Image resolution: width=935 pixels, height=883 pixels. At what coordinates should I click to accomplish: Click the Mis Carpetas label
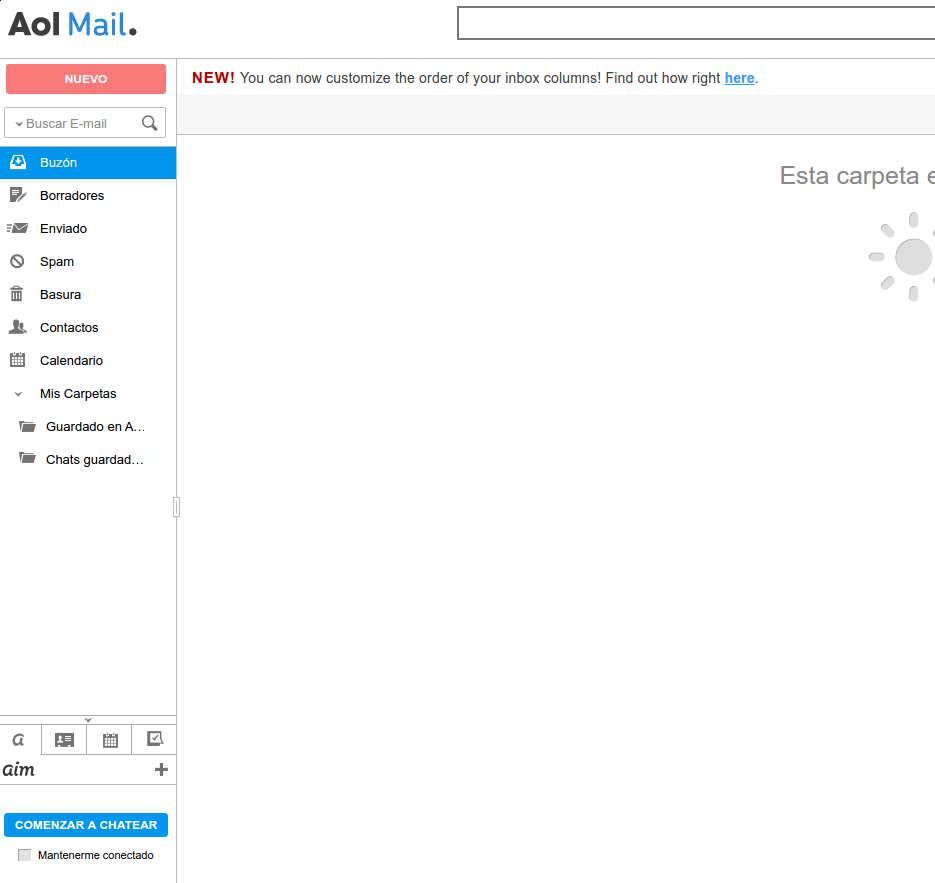click(x=78, y=394)
